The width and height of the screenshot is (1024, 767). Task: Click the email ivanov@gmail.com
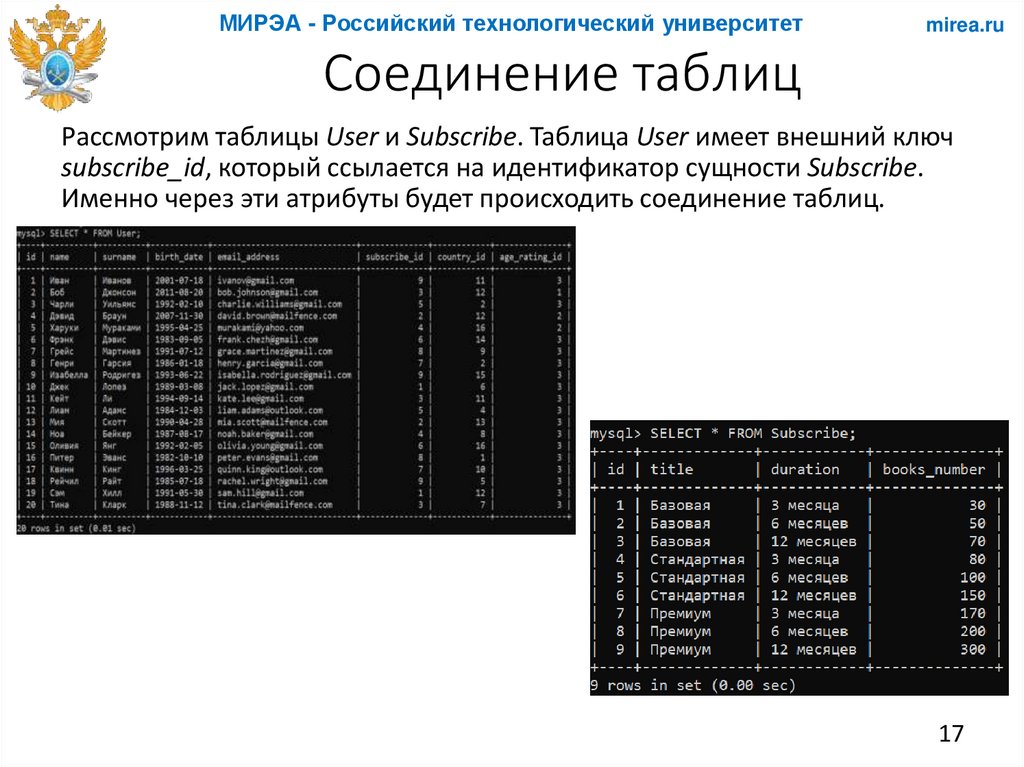(256, 281)
